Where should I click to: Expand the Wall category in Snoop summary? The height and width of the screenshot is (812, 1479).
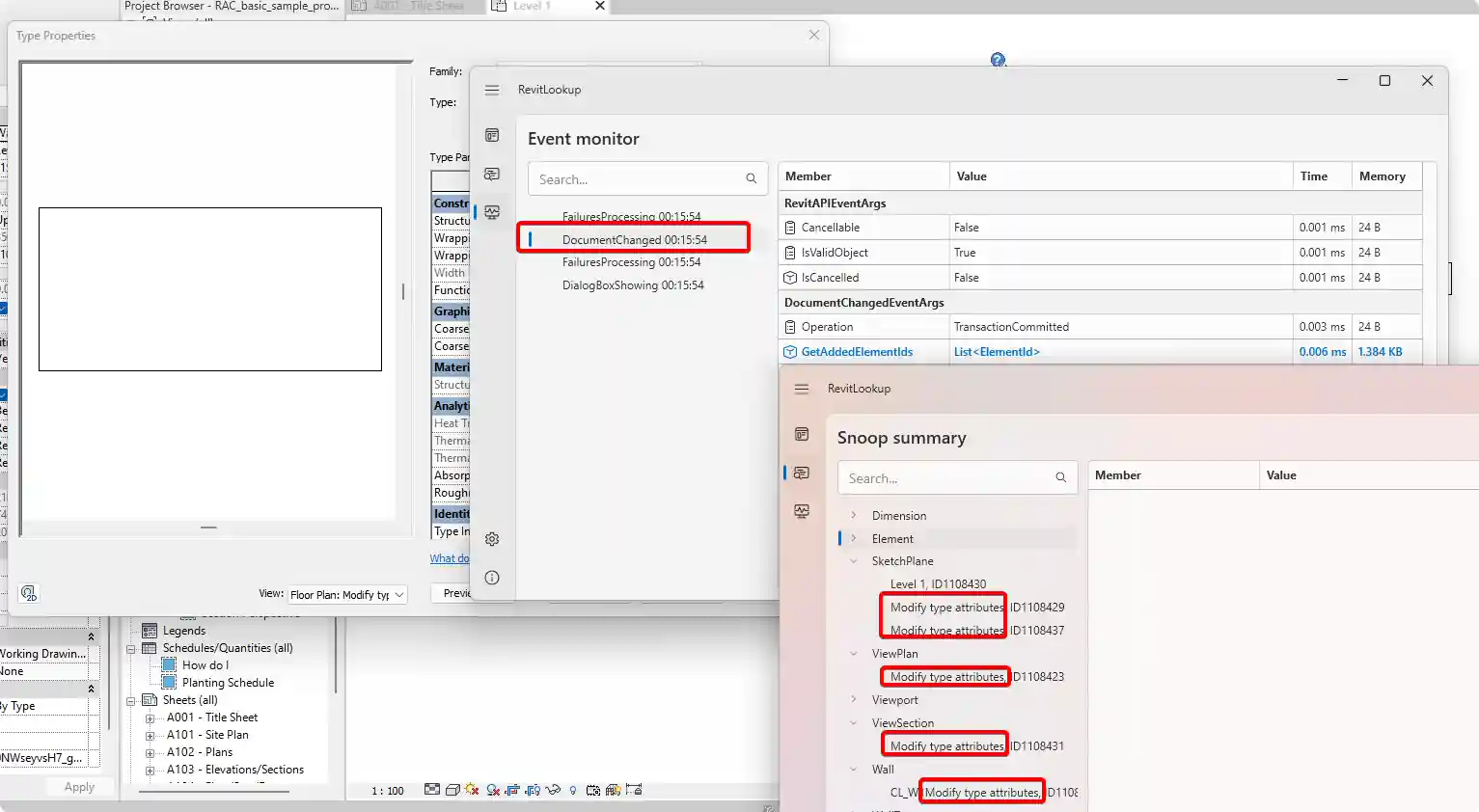(853, 769)
